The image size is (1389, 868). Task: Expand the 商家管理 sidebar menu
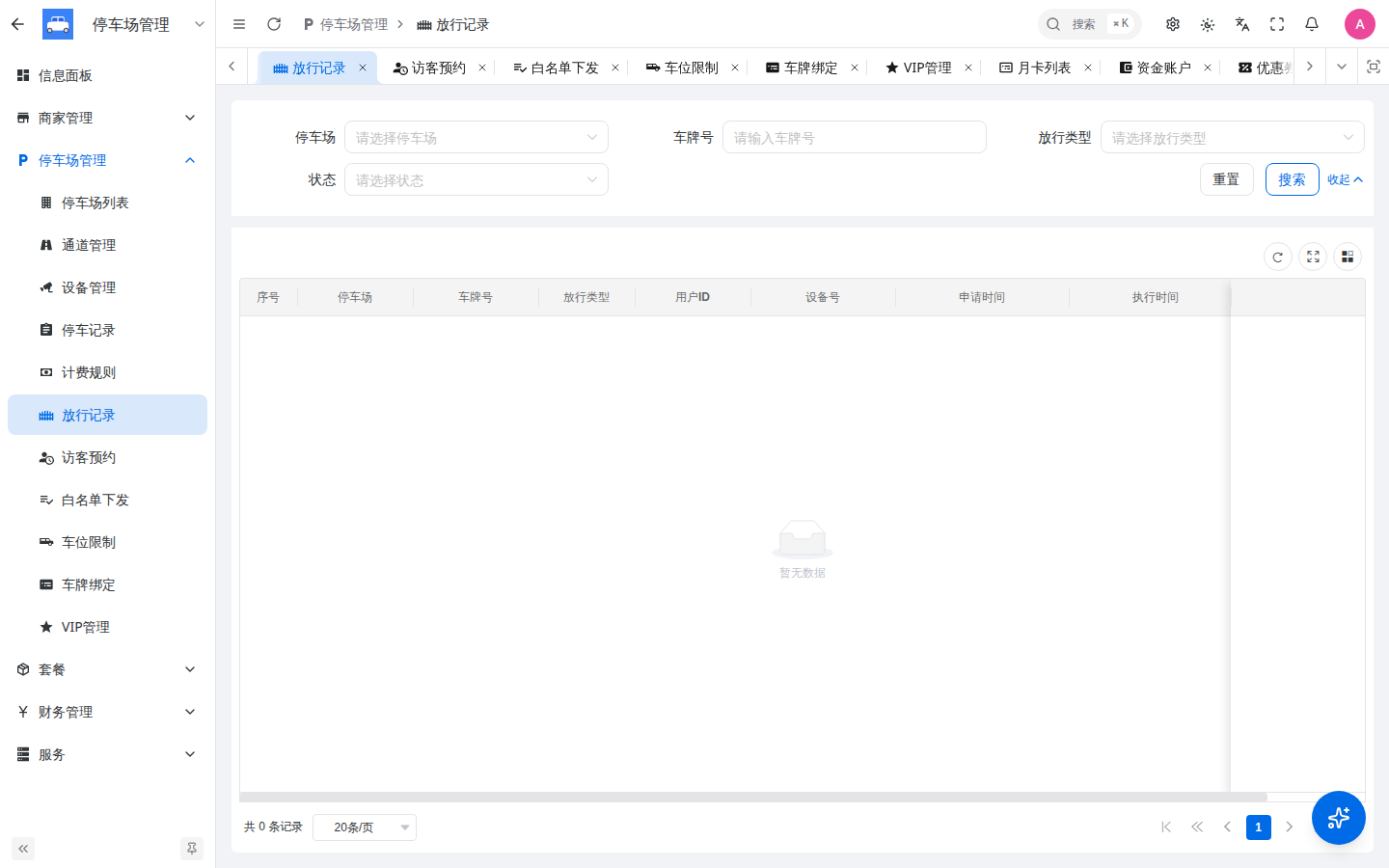pos(107,118)
